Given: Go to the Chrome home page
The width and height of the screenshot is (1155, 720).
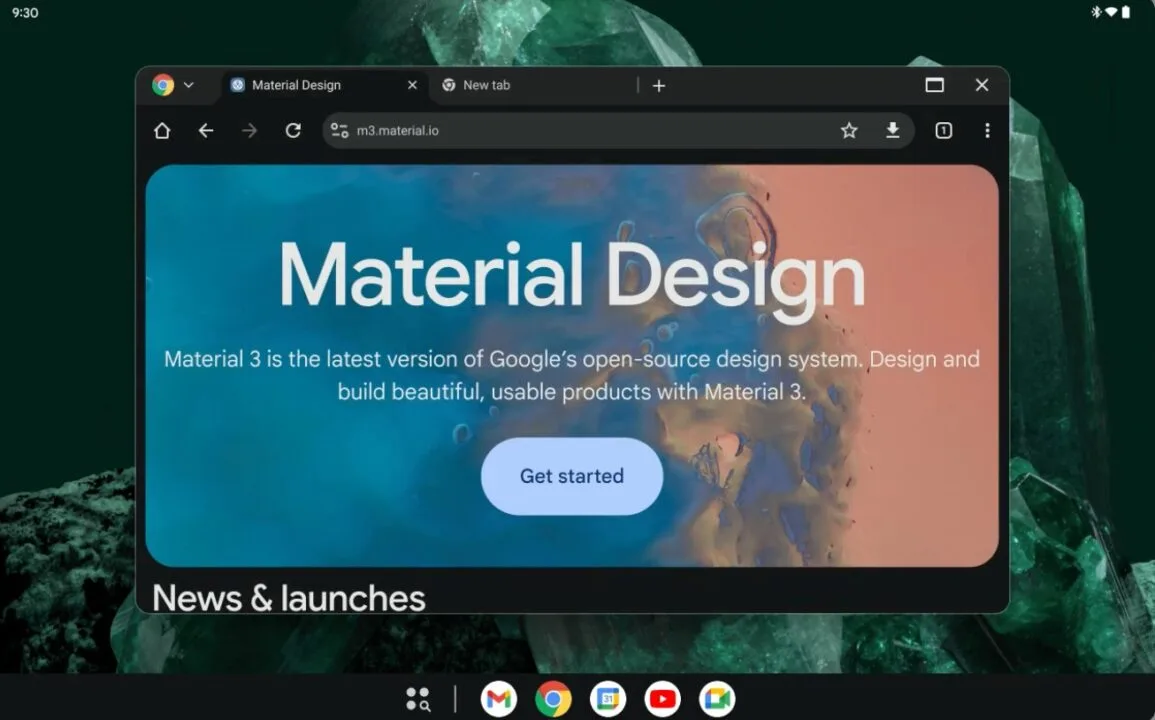Looking at the screenshot, I should 162,131.
